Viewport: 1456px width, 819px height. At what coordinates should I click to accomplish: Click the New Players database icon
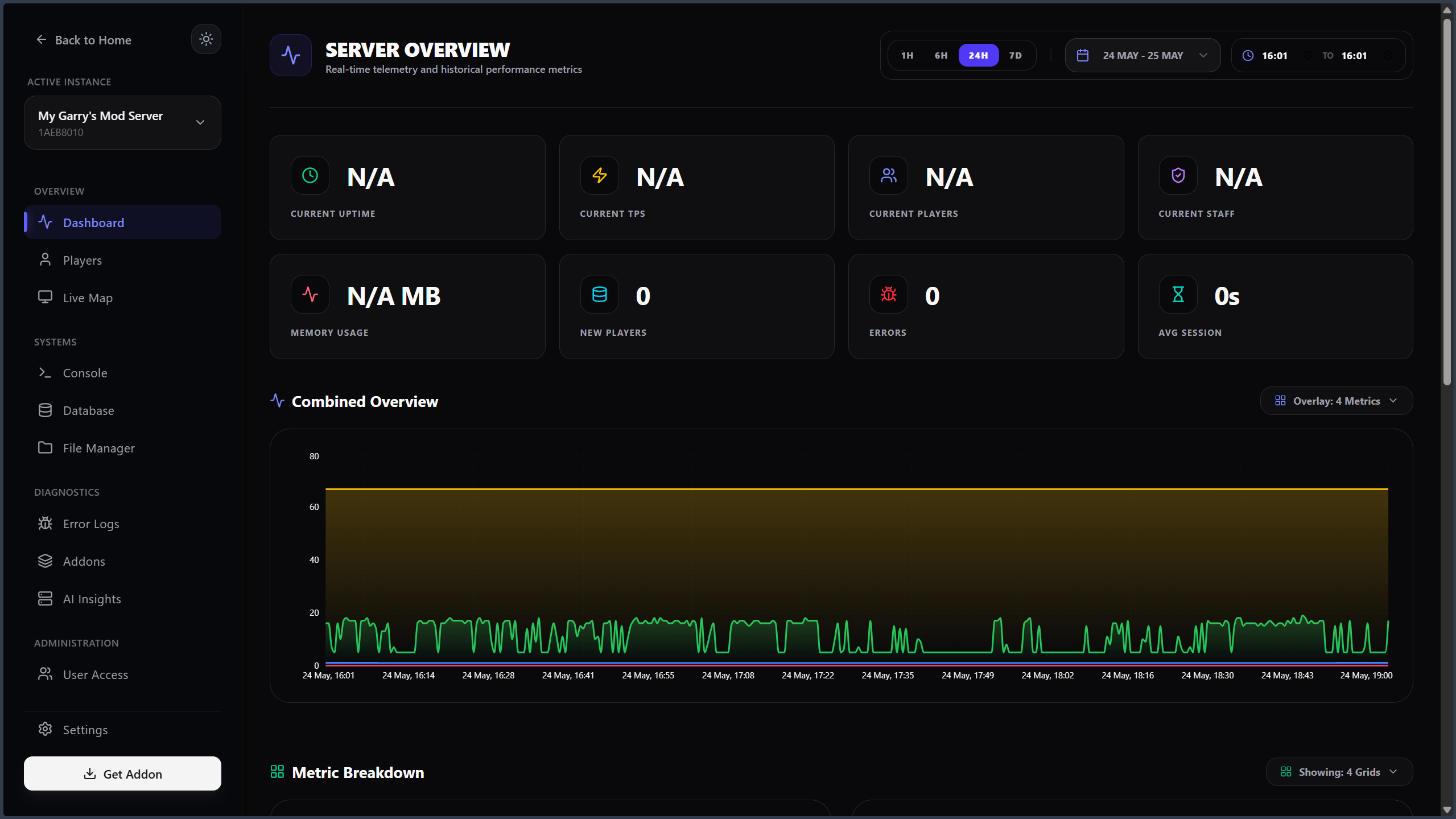600,294
